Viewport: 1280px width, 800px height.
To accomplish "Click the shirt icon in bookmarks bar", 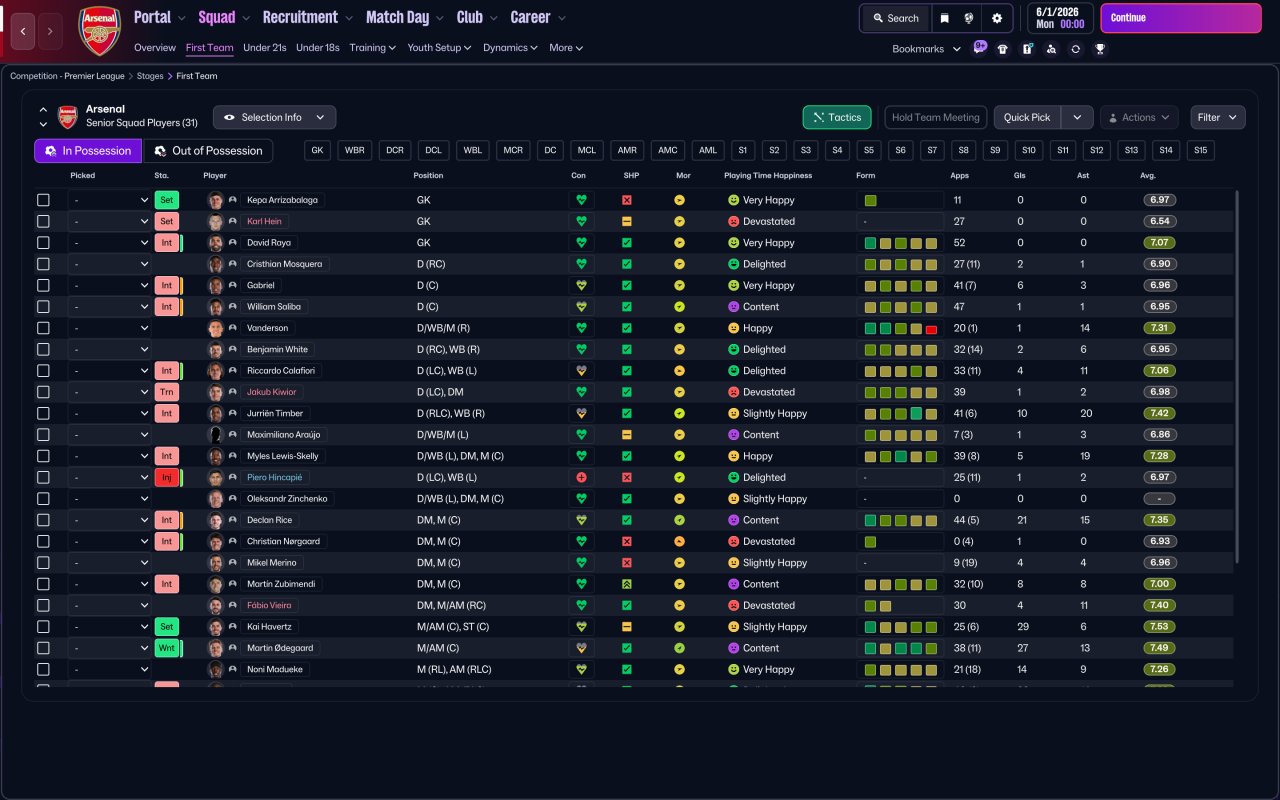I will 1003,49.
